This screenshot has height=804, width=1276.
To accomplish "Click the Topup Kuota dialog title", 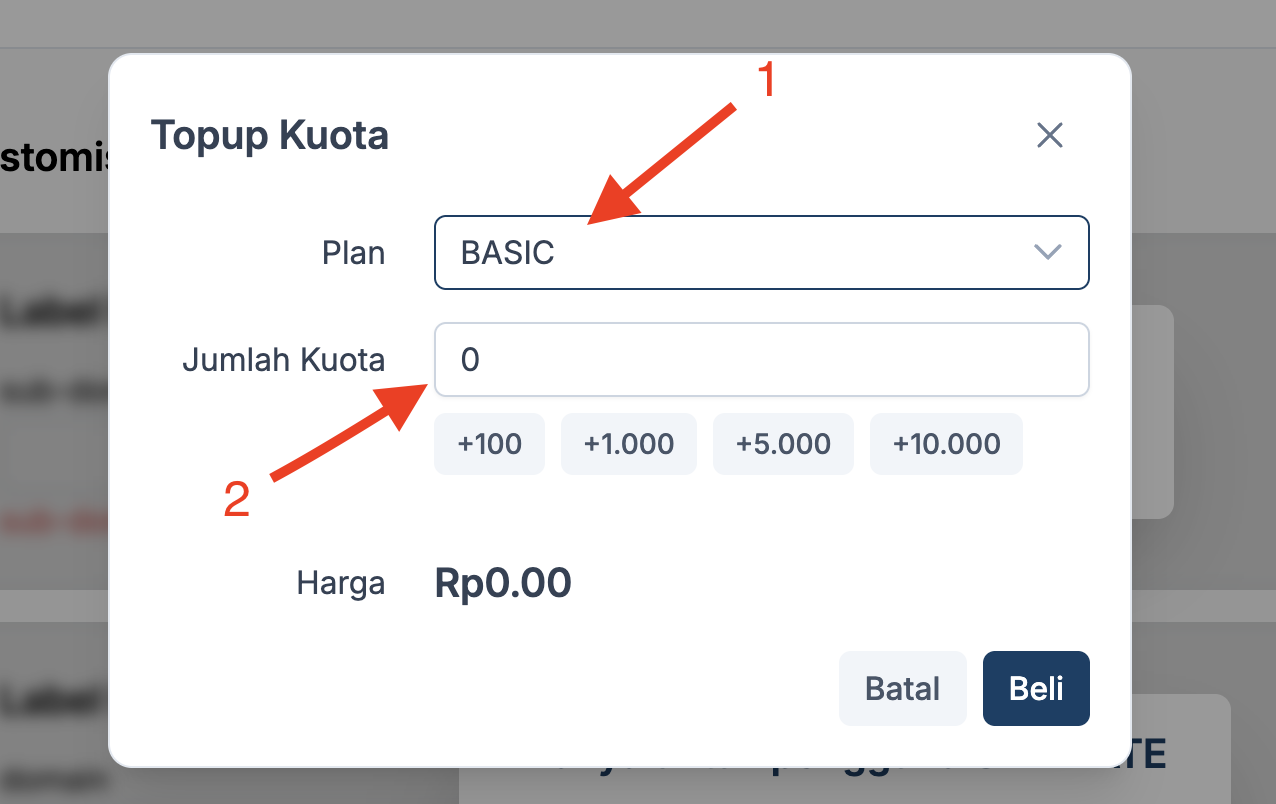I will coord(269,135).
